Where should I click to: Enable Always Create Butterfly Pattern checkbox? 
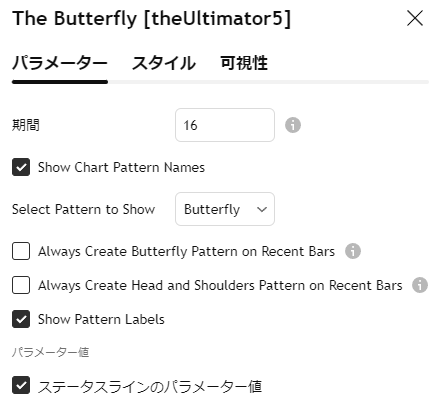[x=21, y=251]
